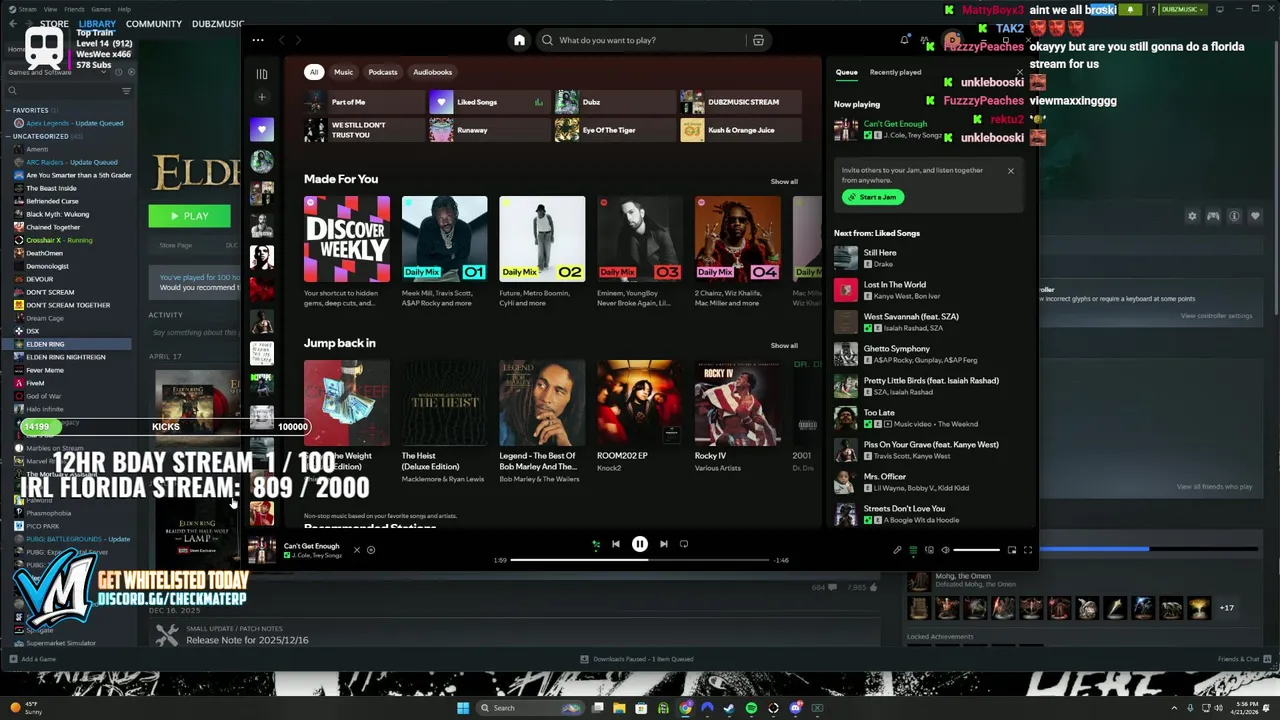This screenshot has height=720, width=1280.
Task: Show all Jump back in items
Action: pos(784,346)
